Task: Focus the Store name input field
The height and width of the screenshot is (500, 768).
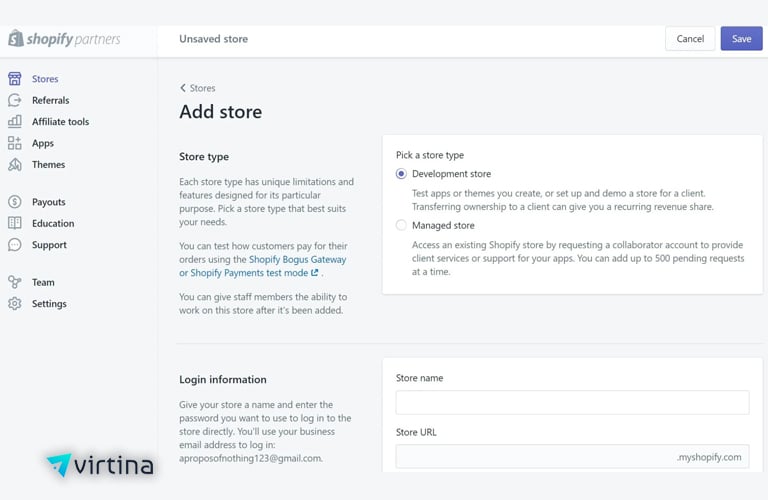Action: pos(572,403)
